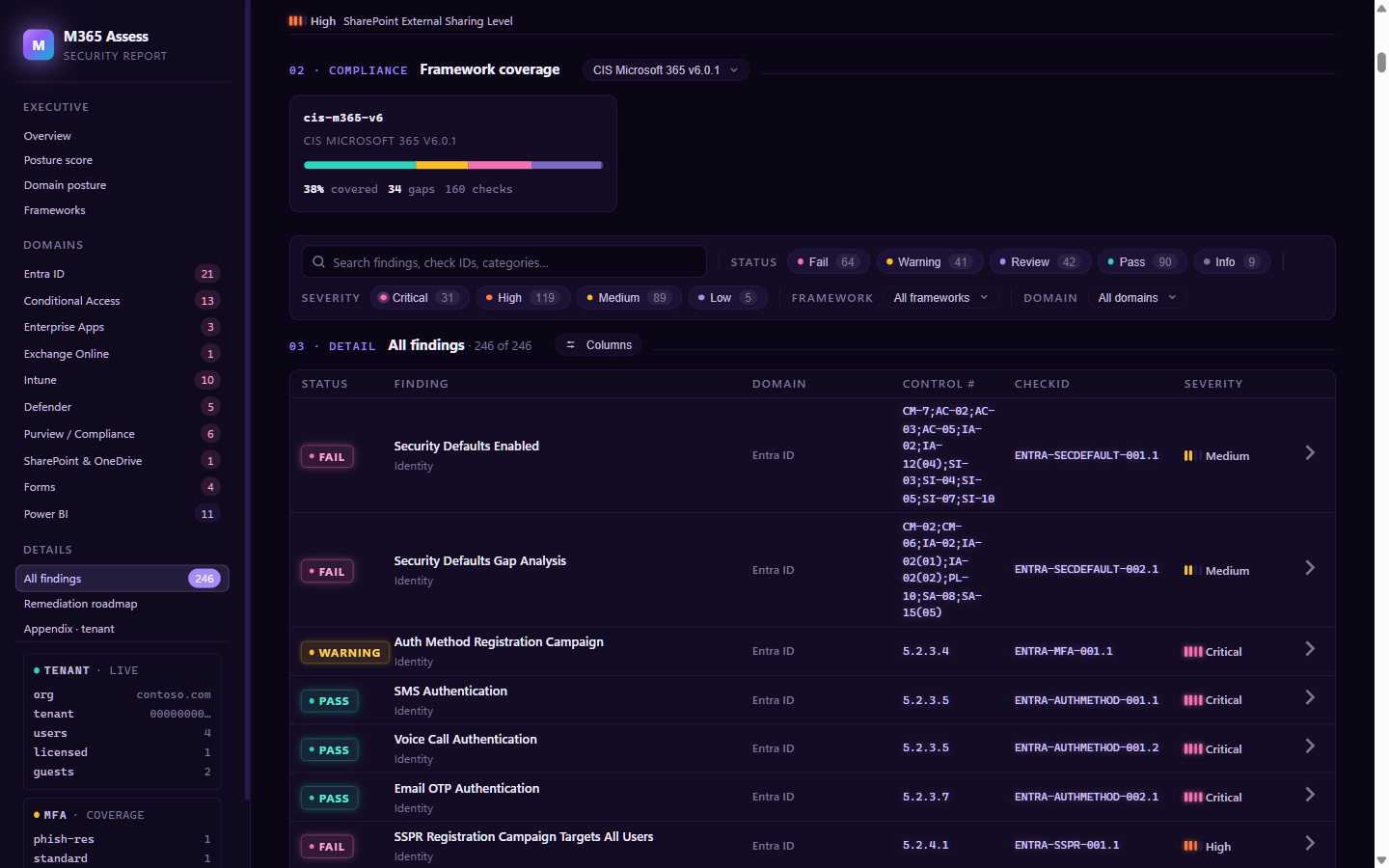Toggle the Medium severity filter

pyautogui.click(x=629, y=298)
